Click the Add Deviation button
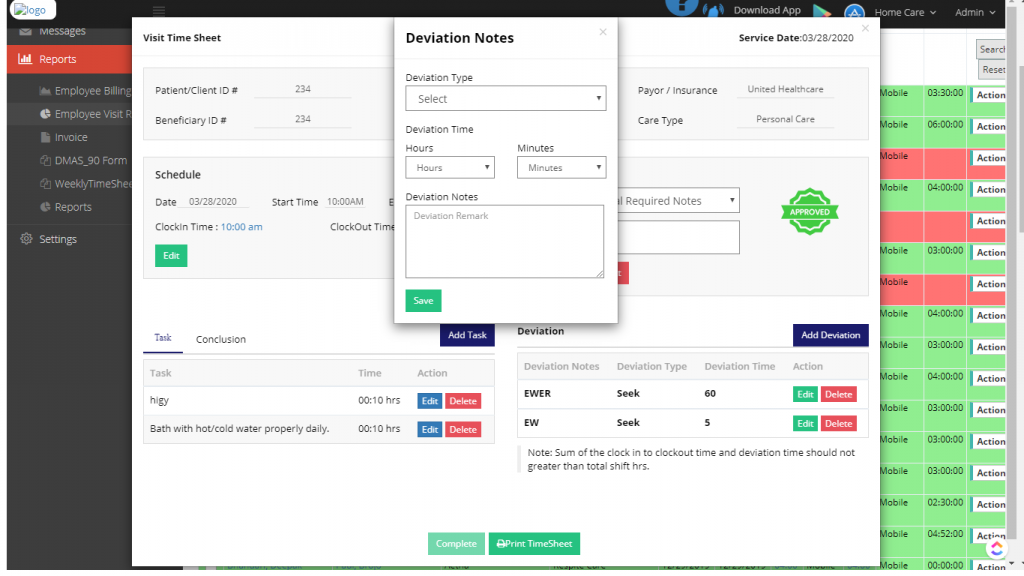 click(831, 335)
